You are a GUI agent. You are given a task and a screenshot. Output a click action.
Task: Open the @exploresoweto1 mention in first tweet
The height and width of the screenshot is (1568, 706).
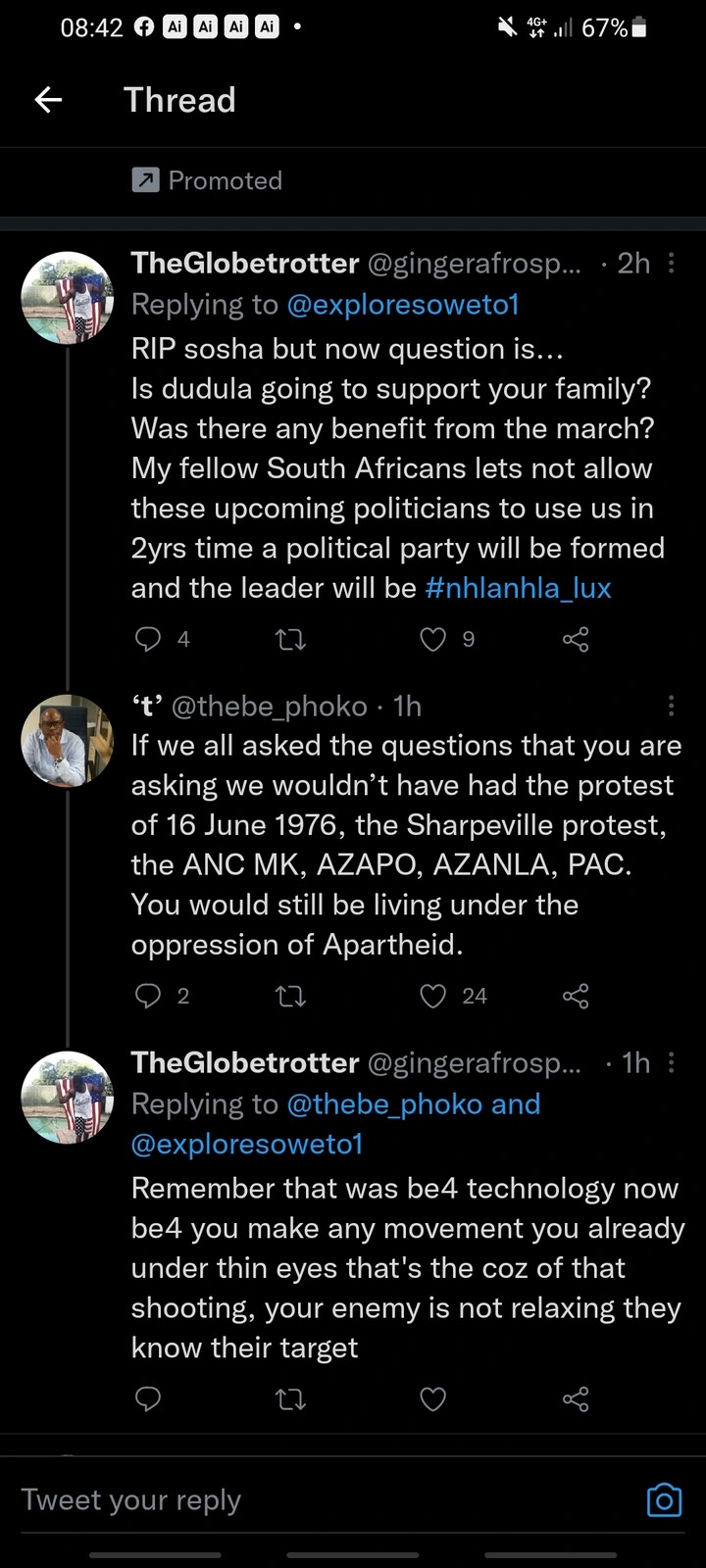click(x=402, y=305)
